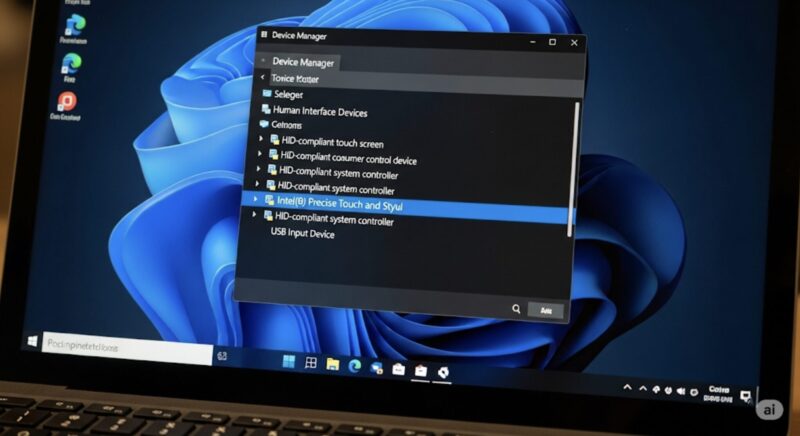Select HID-compliant cosumer control device

click(348, 159)
